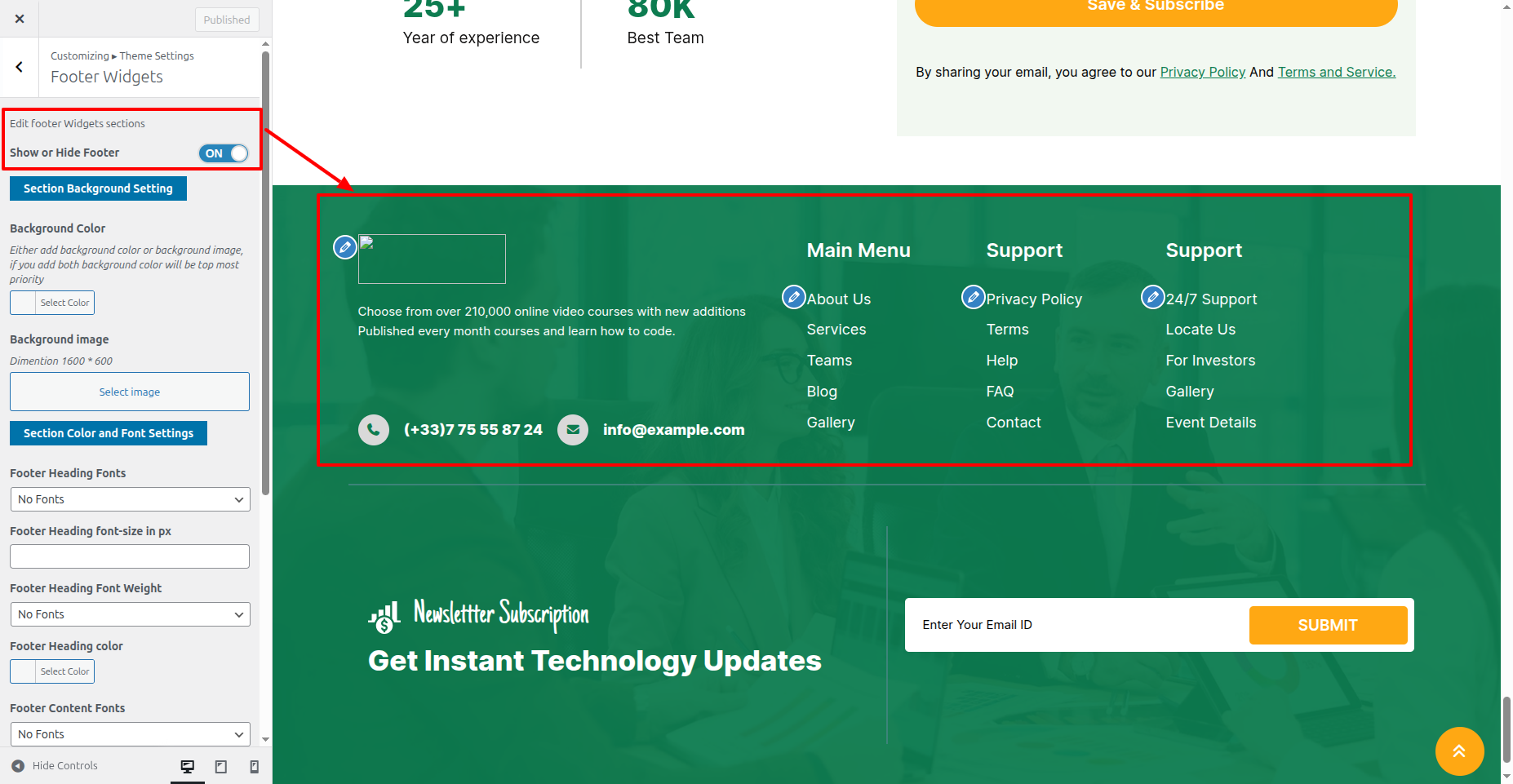Click Select image for background

(130, 392)
